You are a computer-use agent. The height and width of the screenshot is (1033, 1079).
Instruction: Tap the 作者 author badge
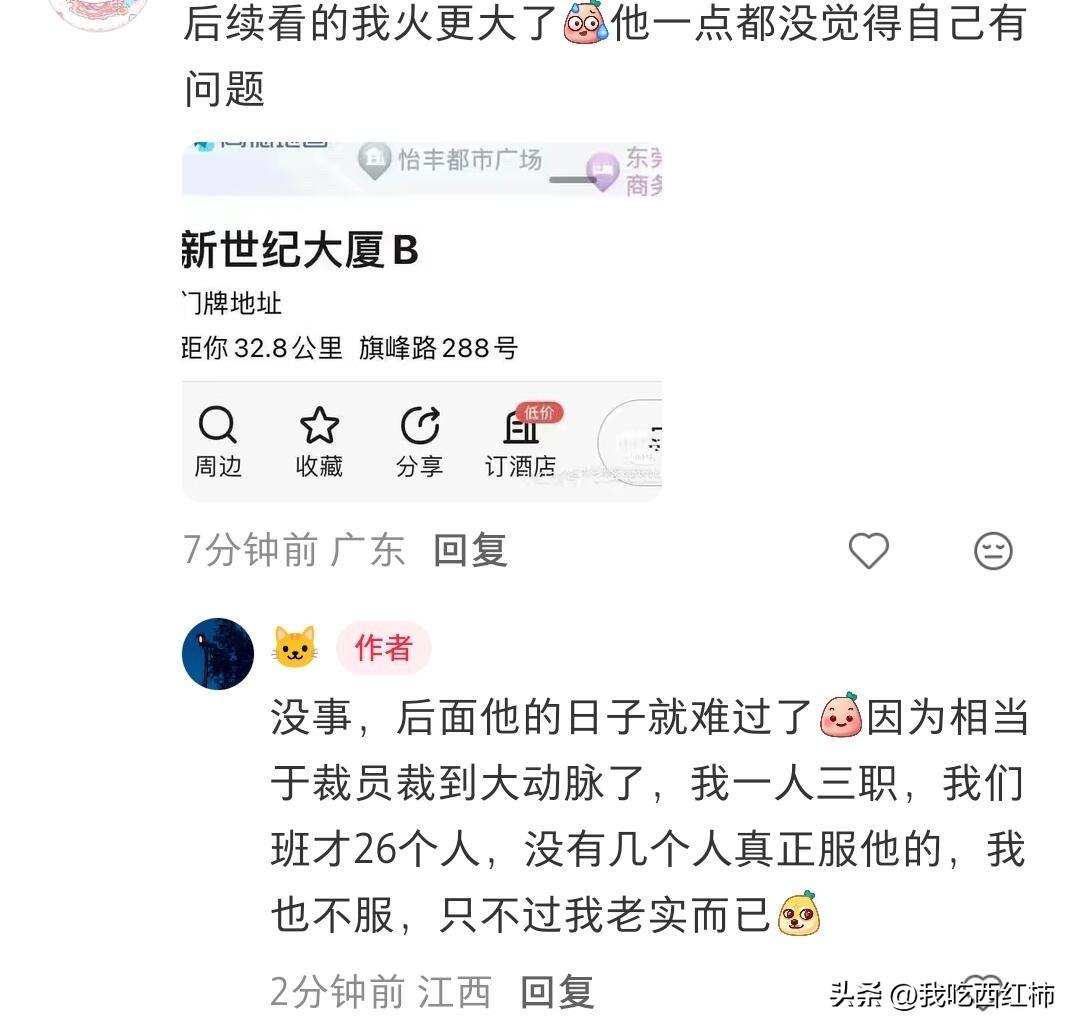click(x=383, y=648)
